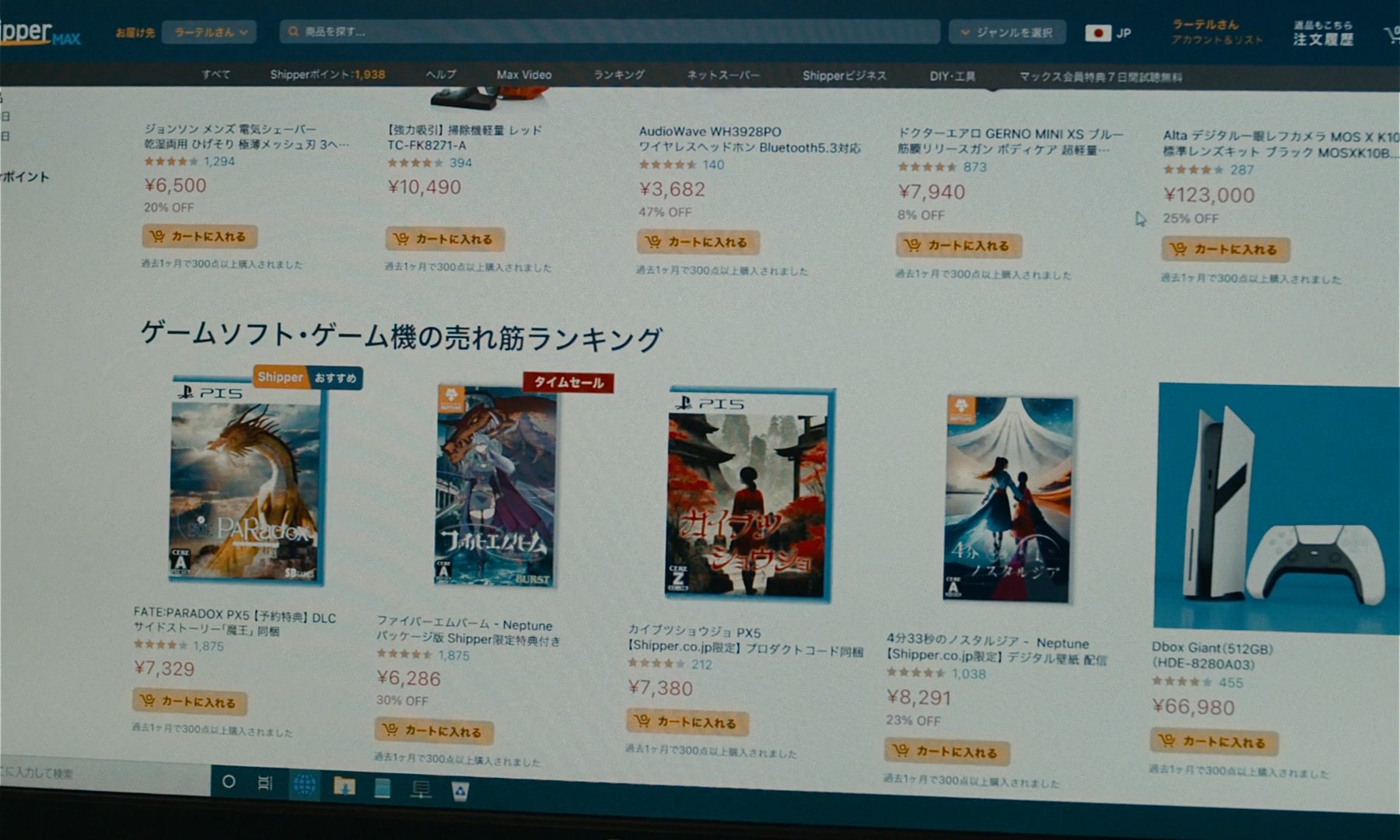Open the 'Shipperビジネス' nav item
Image resolution: width=1400 pixels, height=840 pixels.
click(844, 75)
